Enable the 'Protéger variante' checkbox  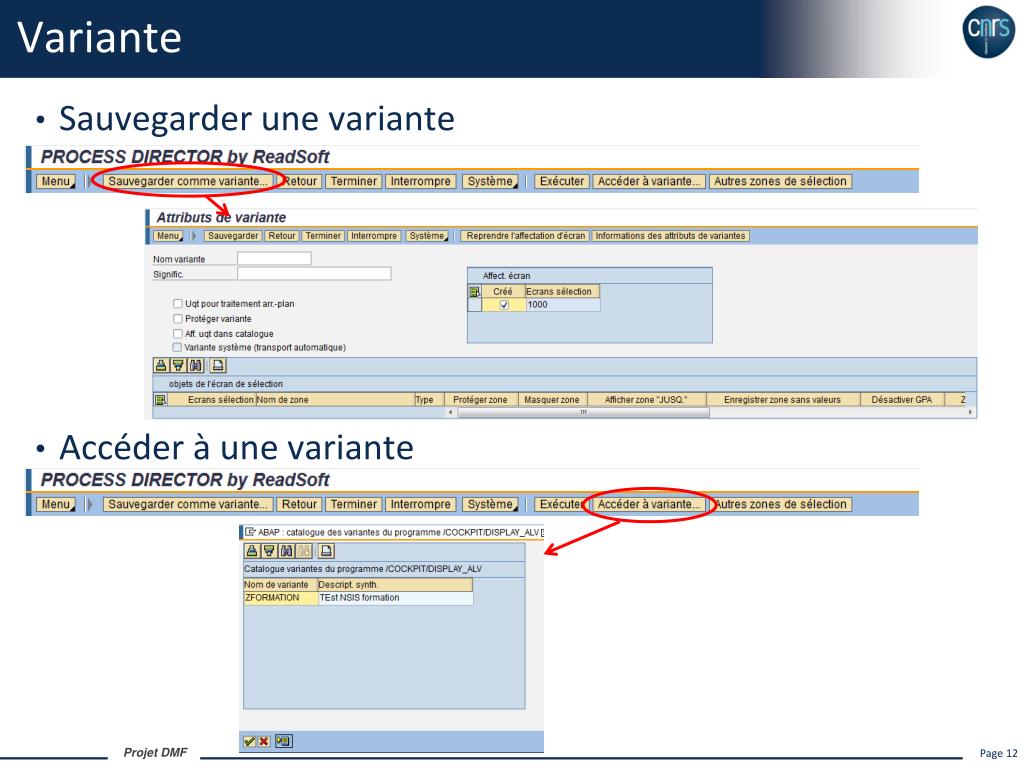[x=178, y=319]
